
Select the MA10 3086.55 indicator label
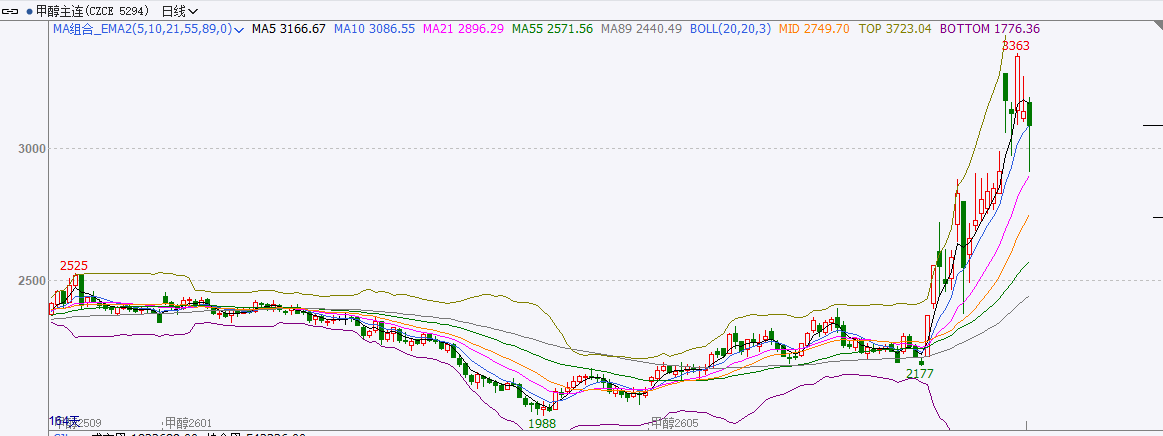tap(374, 30)
